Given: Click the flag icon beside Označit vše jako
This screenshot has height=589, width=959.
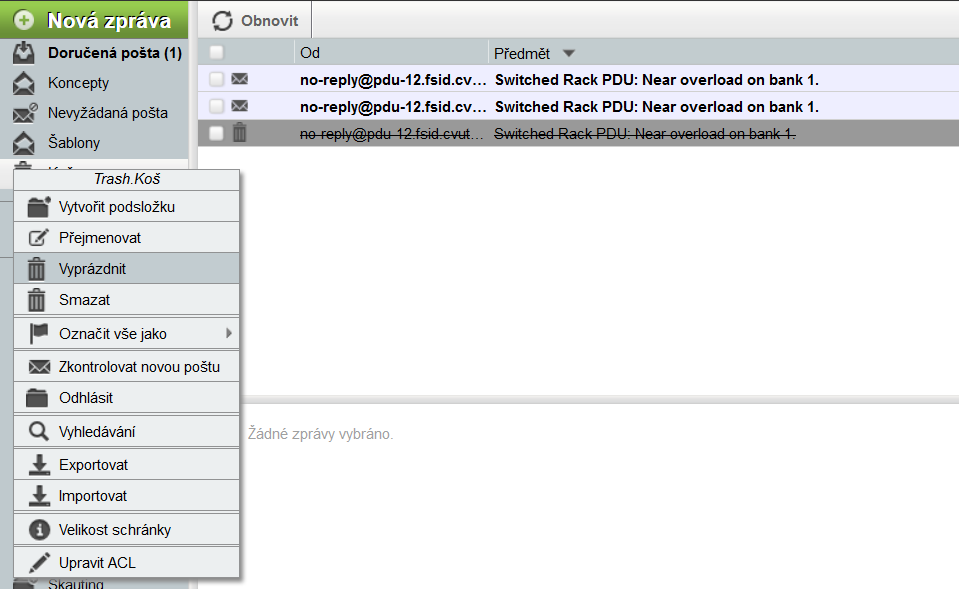Looking at the screenshot, I should pyautogui.click(x=39, y=333).
